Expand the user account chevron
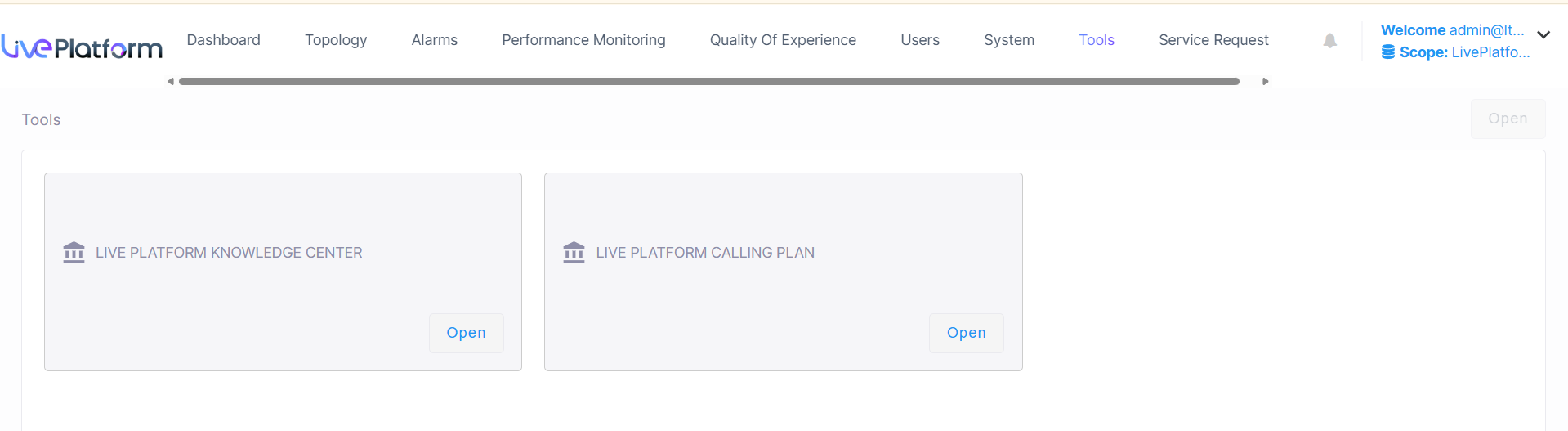Viewport: 1568px width, 431px height. coord(1543,35)
